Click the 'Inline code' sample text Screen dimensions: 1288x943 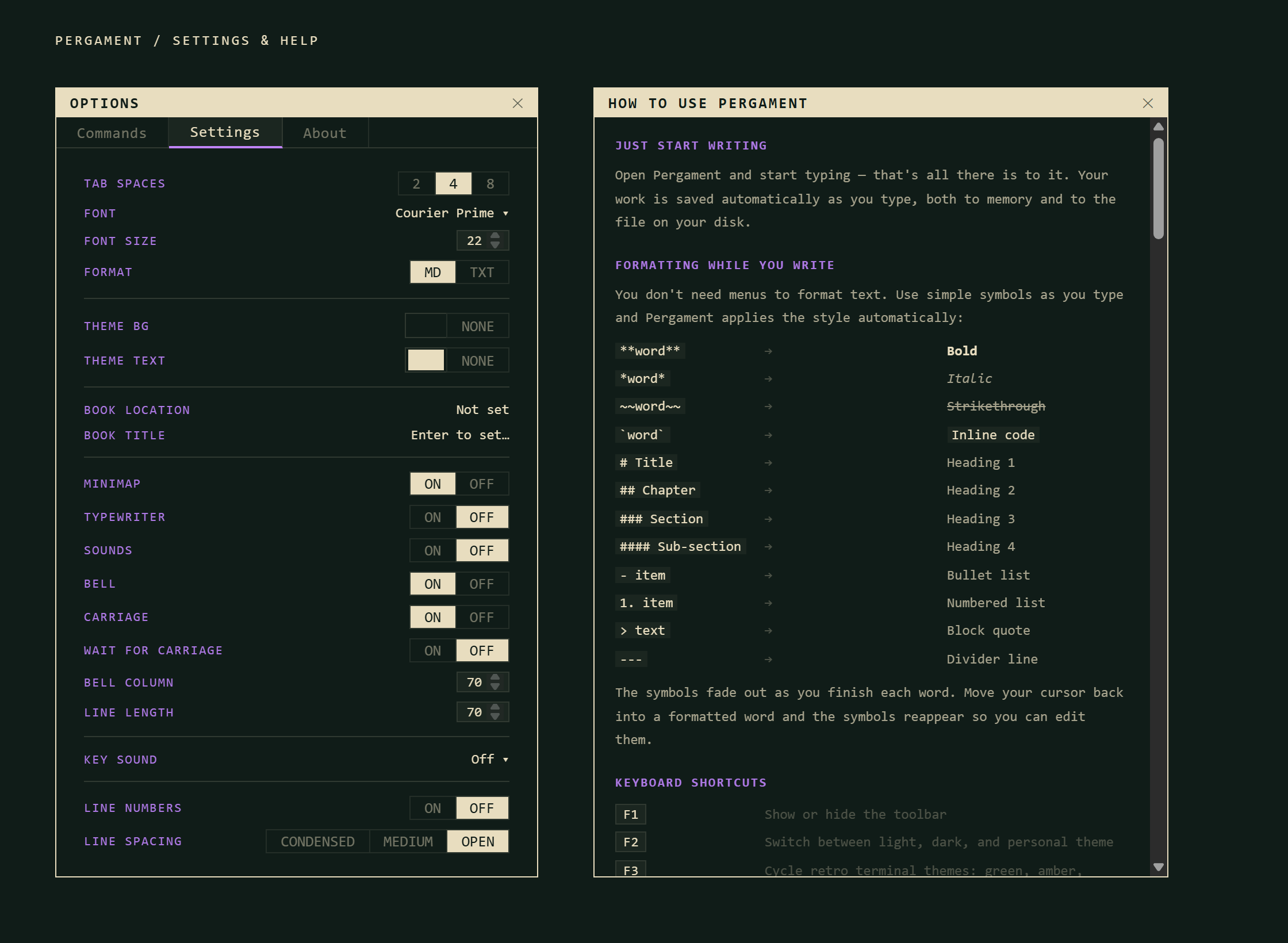[x=993, y=435]
